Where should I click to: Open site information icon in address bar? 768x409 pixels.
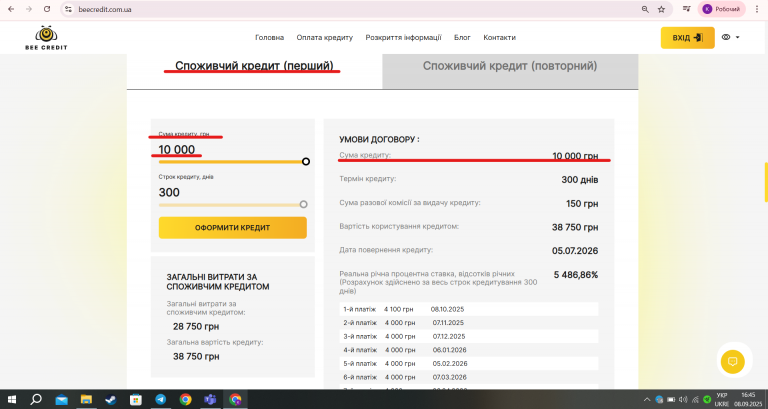pos(69,9)
